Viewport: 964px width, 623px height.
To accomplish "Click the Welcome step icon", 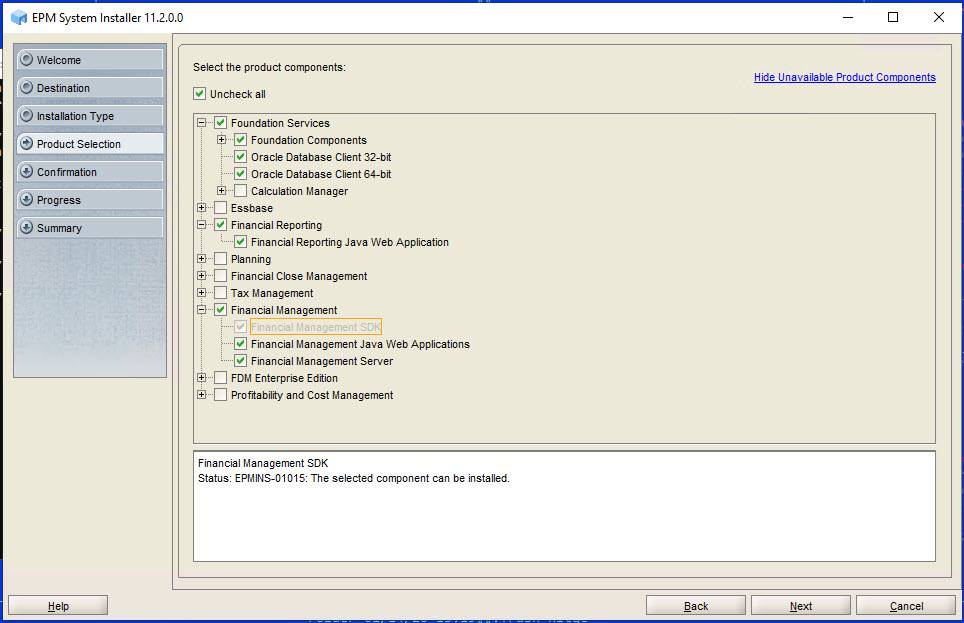I will tap(26, 59).
